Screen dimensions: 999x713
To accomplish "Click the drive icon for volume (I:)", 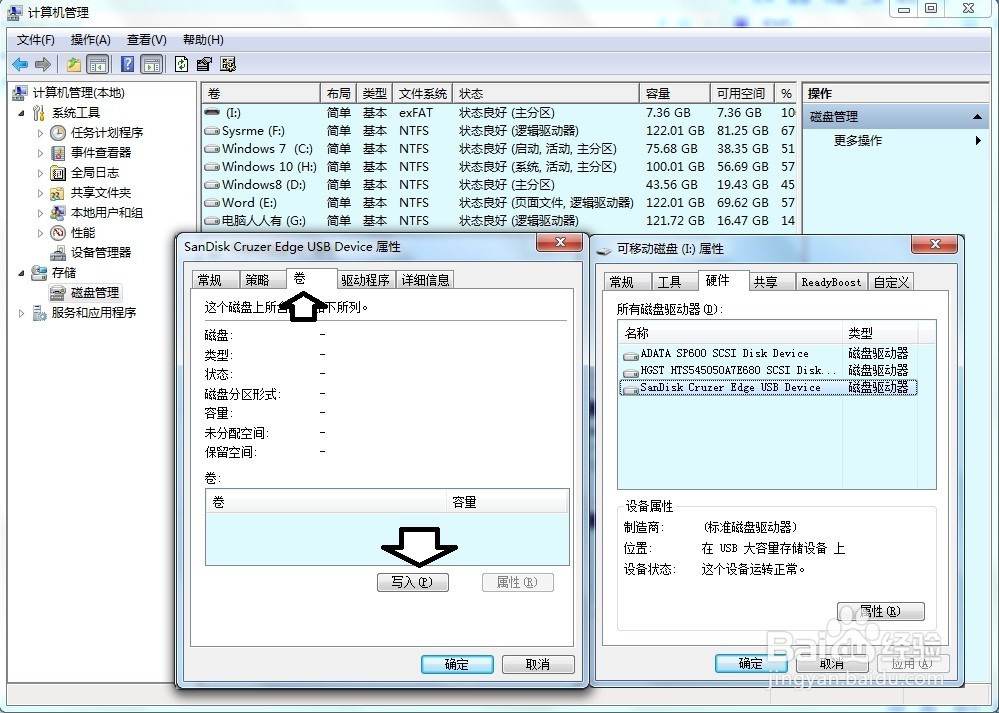I will (x=212, y=112).
